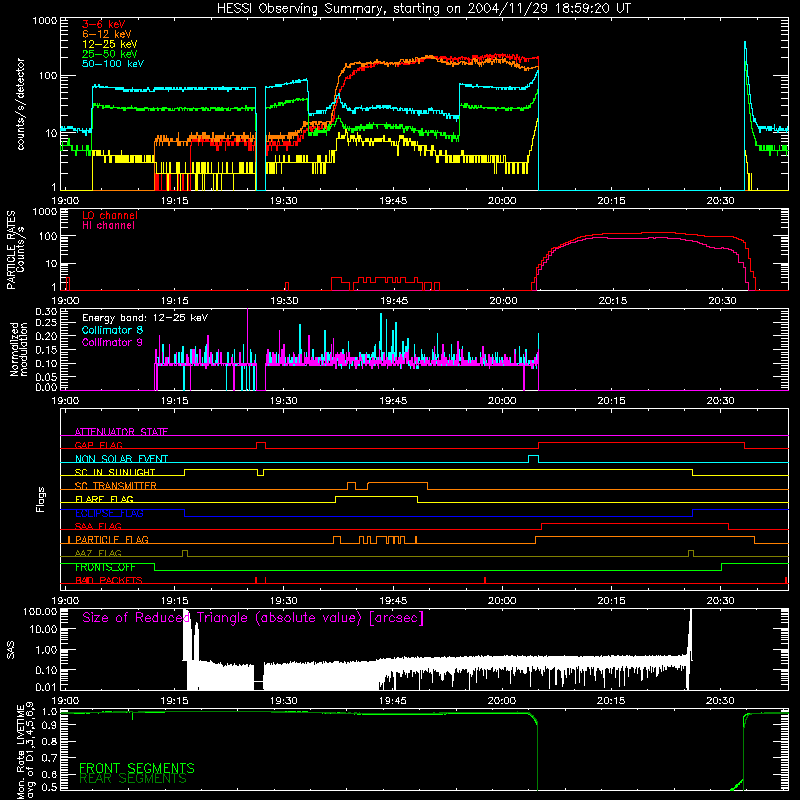
Task: Click the 'SAA FLAG' label
Action: pyautogui.click(x=98, y=526)
